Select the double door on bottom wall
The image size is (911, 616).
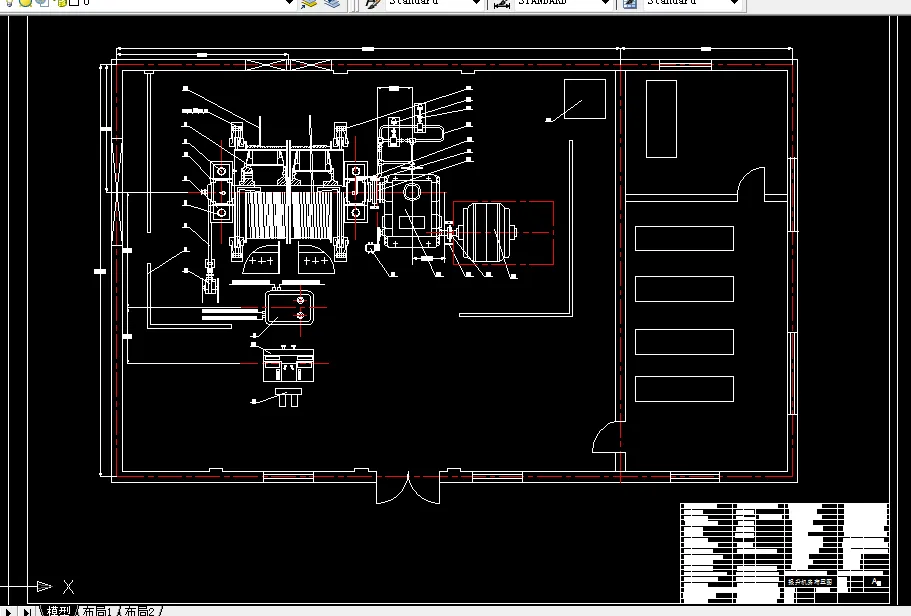tap(408, 488)
